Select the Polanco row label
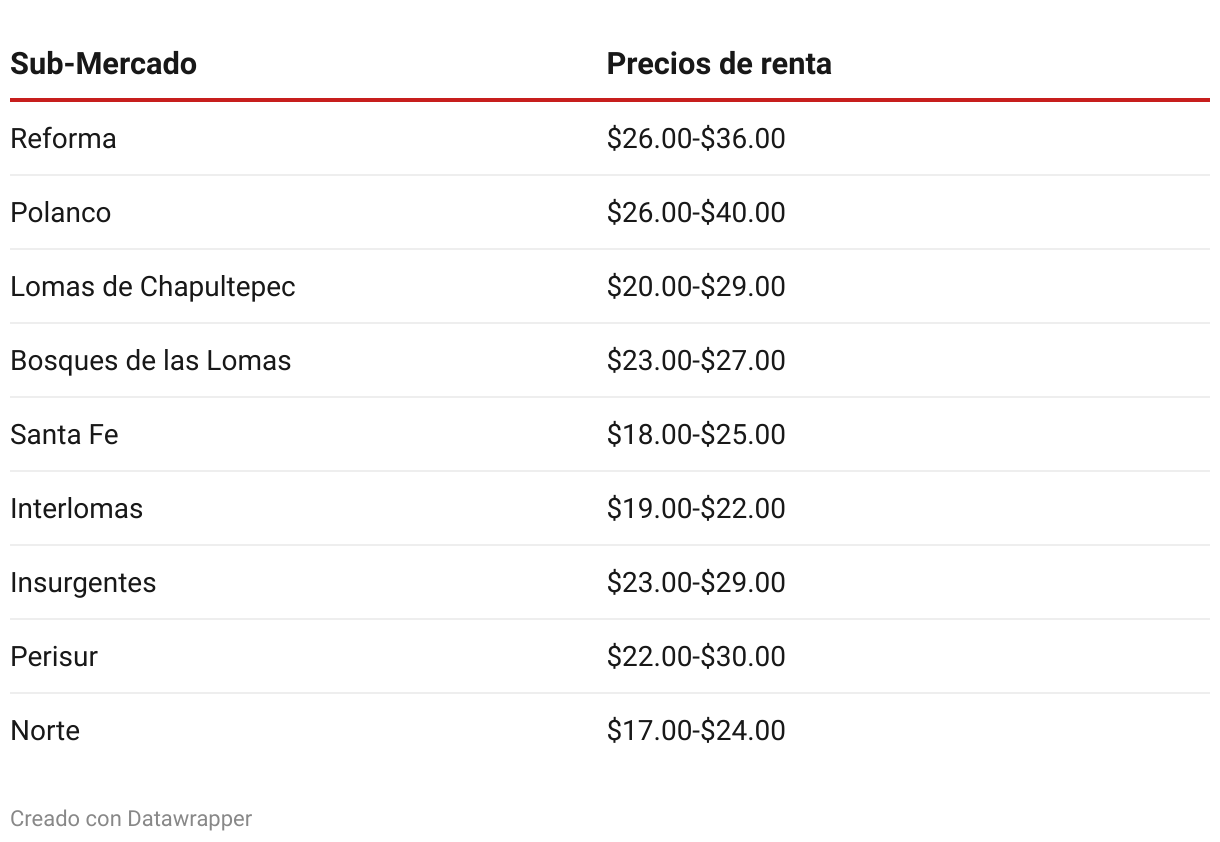The width and height of the screenshot is (1220, 842). tap(60, 212)
